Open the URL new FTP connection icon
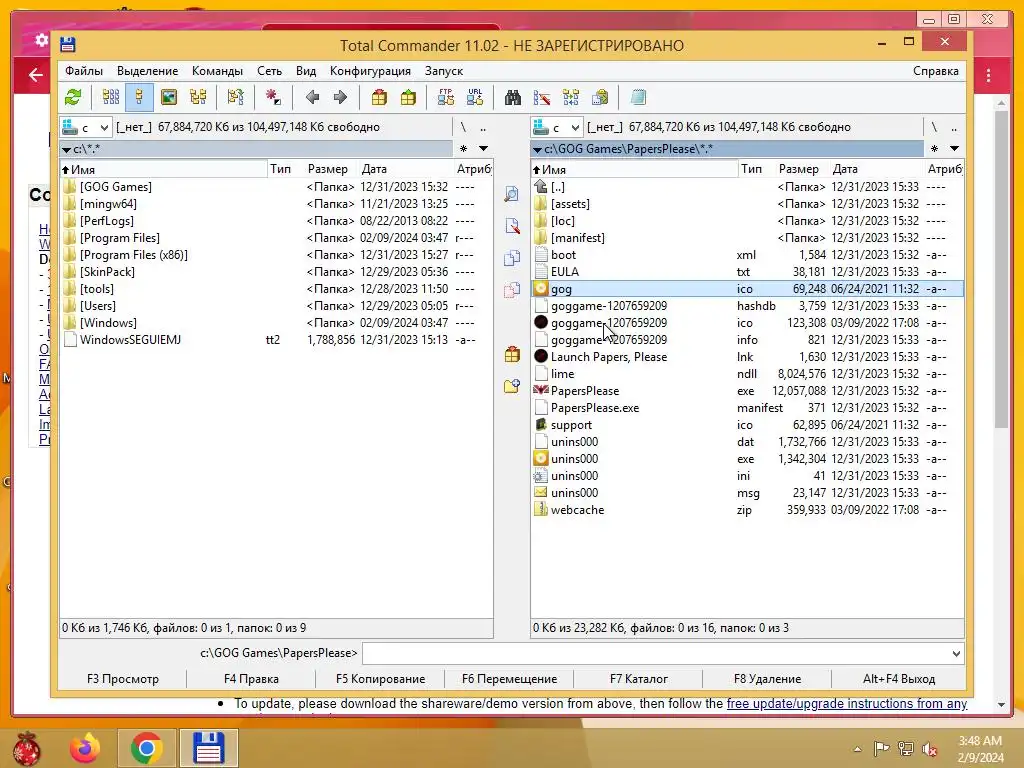1024x768 pixels. [x=475, y=98]
